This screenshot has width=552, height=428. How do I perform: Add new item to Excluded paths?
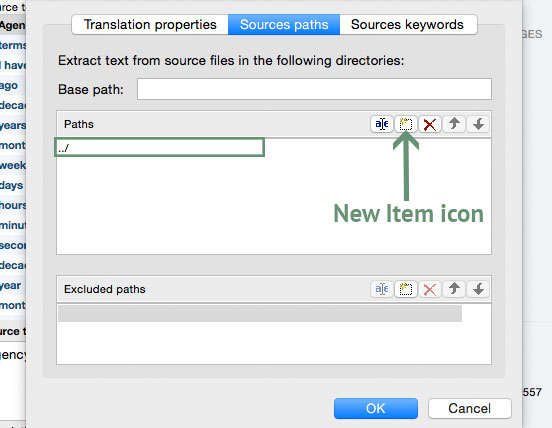tap(406, 289)
